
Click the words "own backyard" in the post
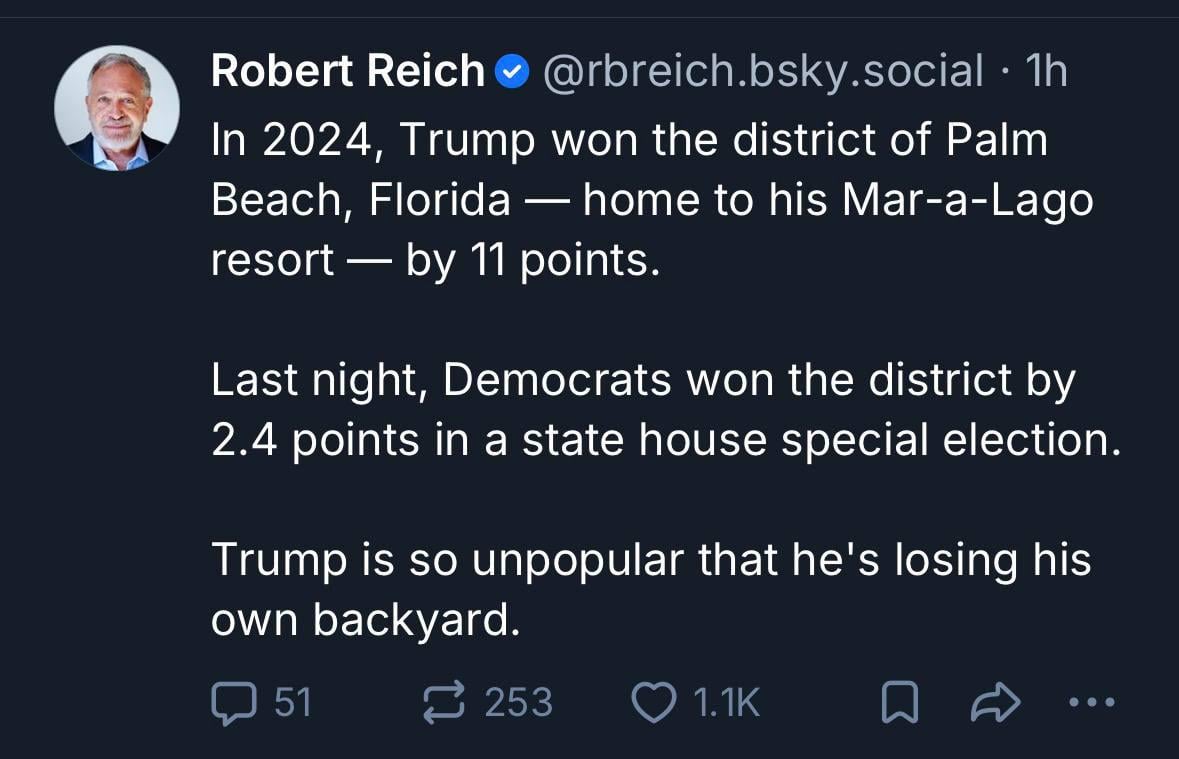(366, 621)
